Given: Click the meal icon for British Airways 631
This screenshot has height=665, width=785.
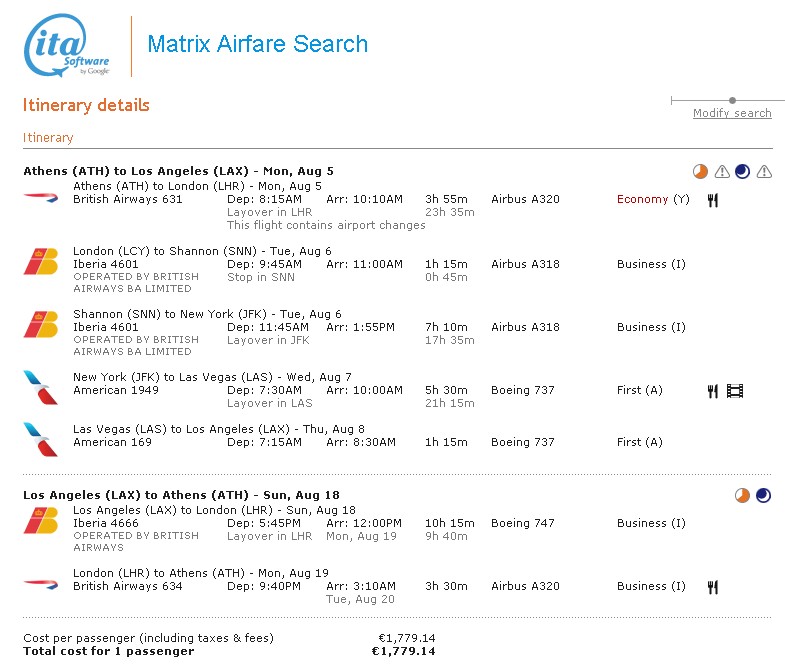Looking at the screenshot, I should pos(713,200).
